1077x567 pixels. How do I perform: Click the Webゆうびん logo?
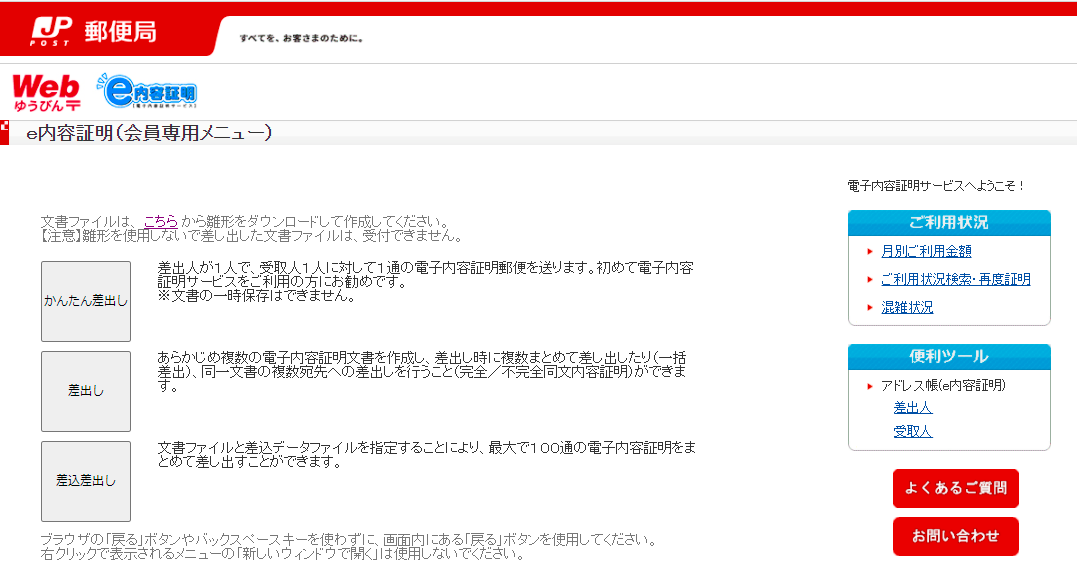click(46, 92)
